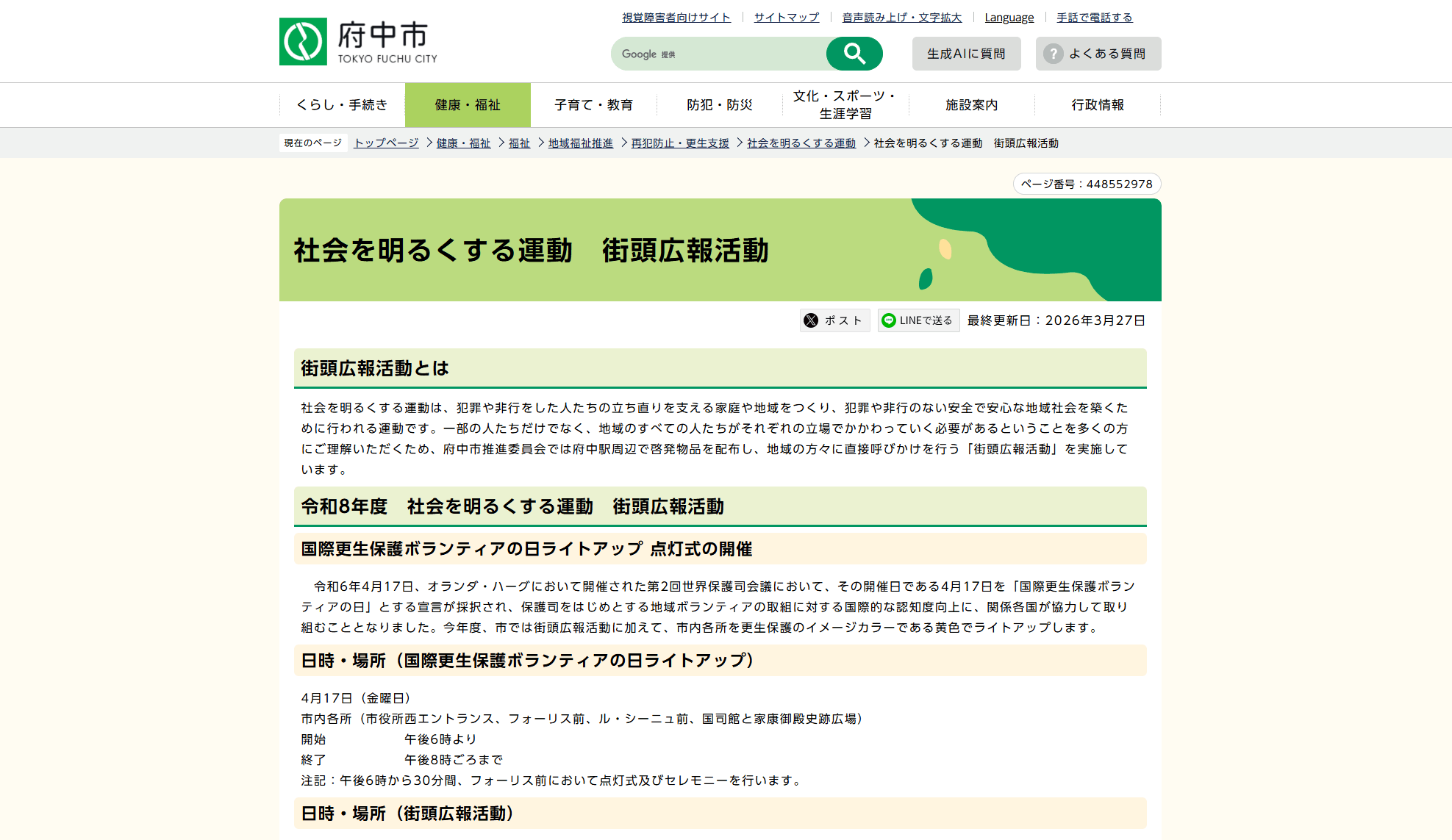Focus the Google site search field
Image resolution: width=1452 pixels, height=840 pixels.
tap(718, 54)
